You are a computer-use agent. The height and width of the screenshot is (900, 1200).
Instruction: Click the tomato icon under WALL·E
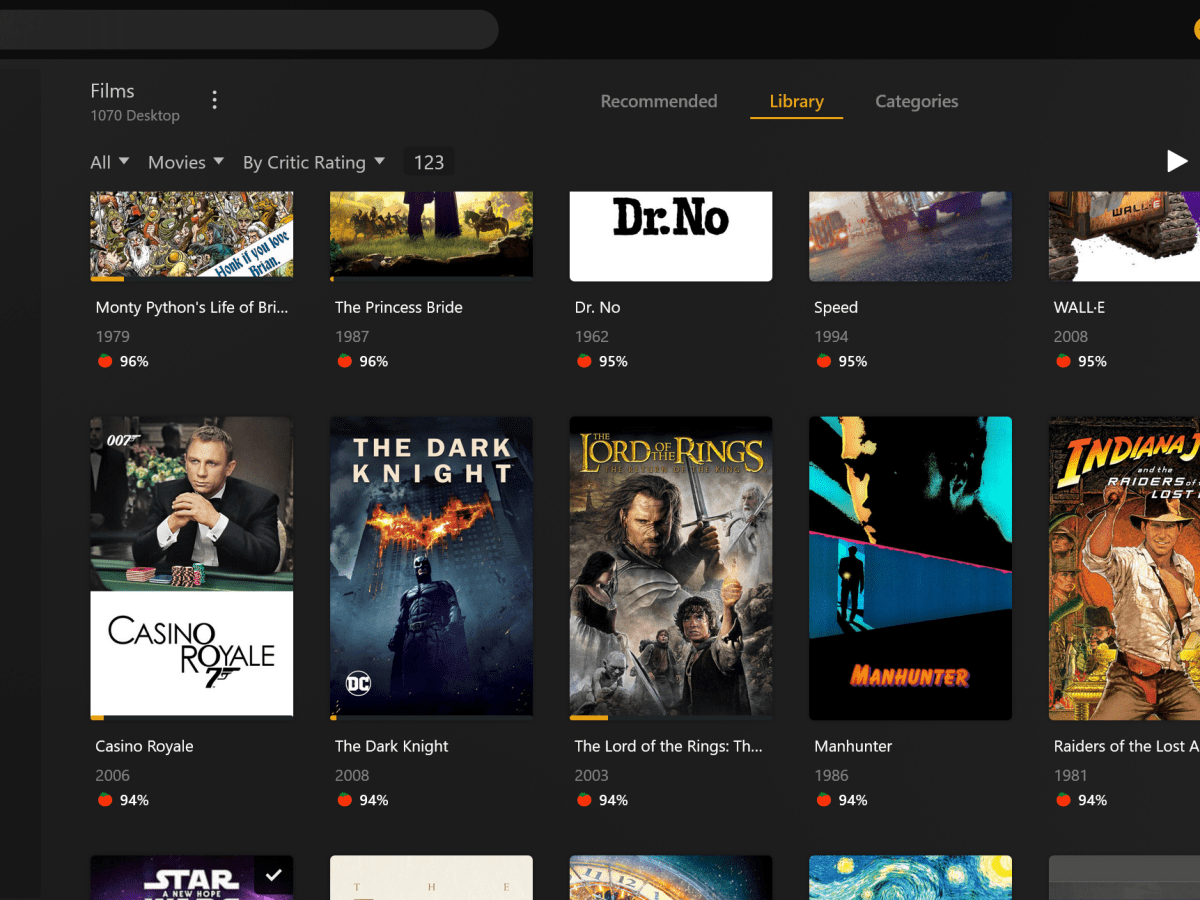point(1062,361)
